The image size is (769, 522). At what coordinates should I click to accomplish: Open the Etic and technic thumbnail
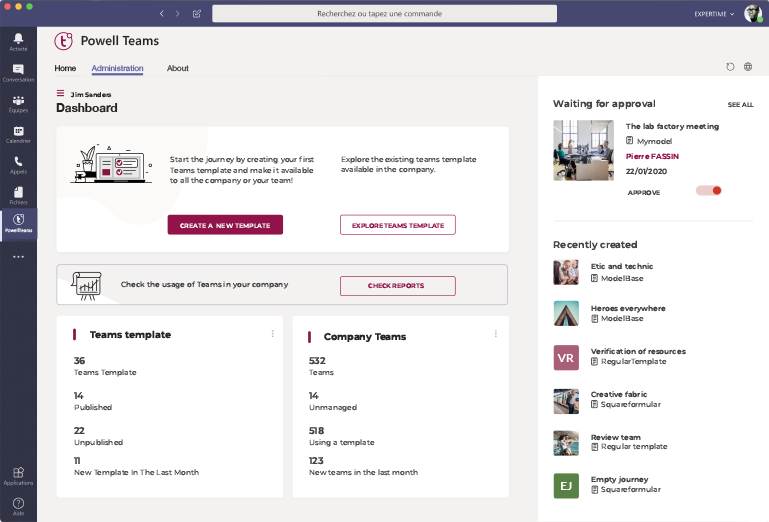click(566, 272)
